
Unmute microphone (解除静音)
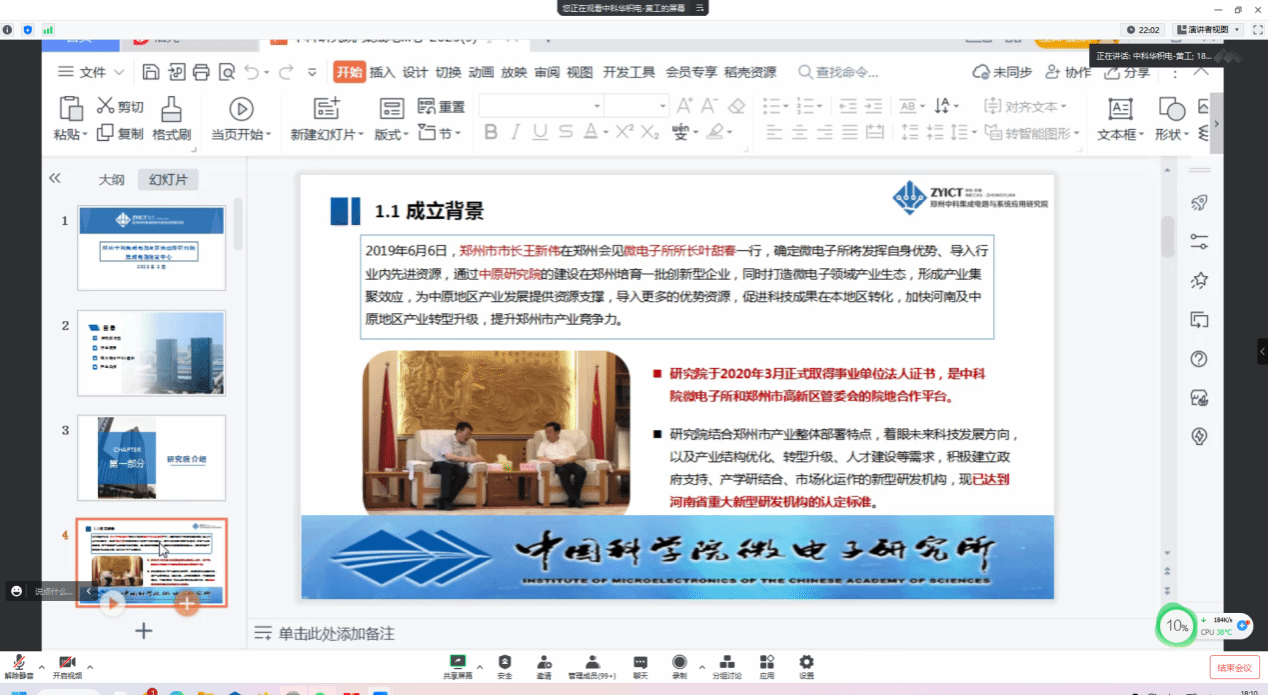18,663
